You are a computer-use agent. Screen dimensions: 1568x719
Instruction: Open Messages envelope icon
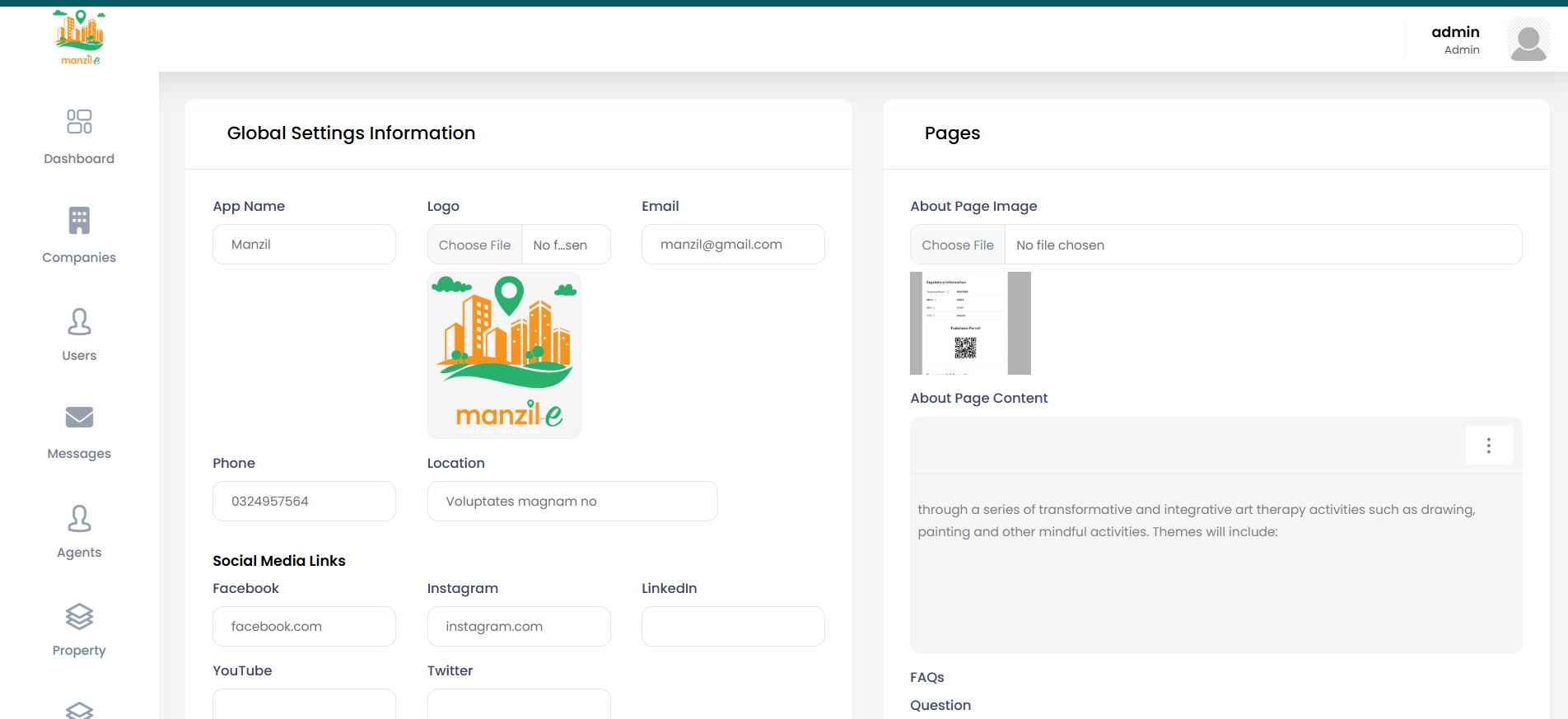coord(79,418)
